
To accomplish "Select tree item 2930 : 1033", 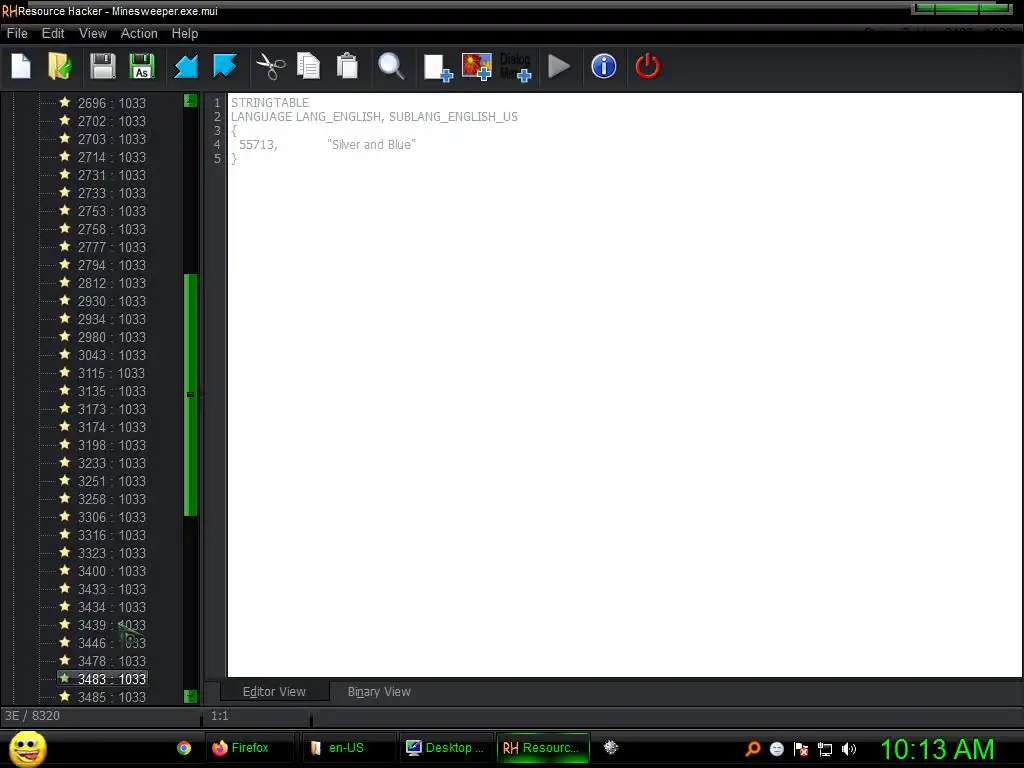I will pos(112,301).
